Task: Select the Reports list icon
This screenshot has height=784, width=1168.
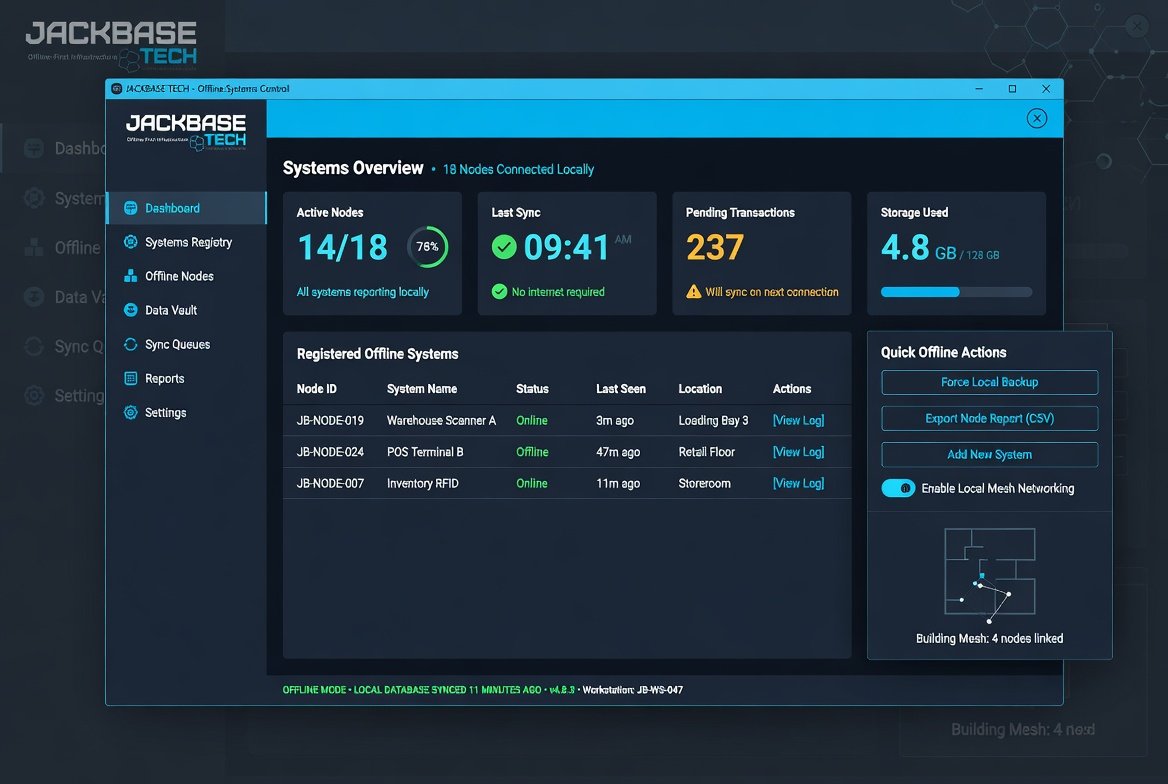Action: click(130, 379)
